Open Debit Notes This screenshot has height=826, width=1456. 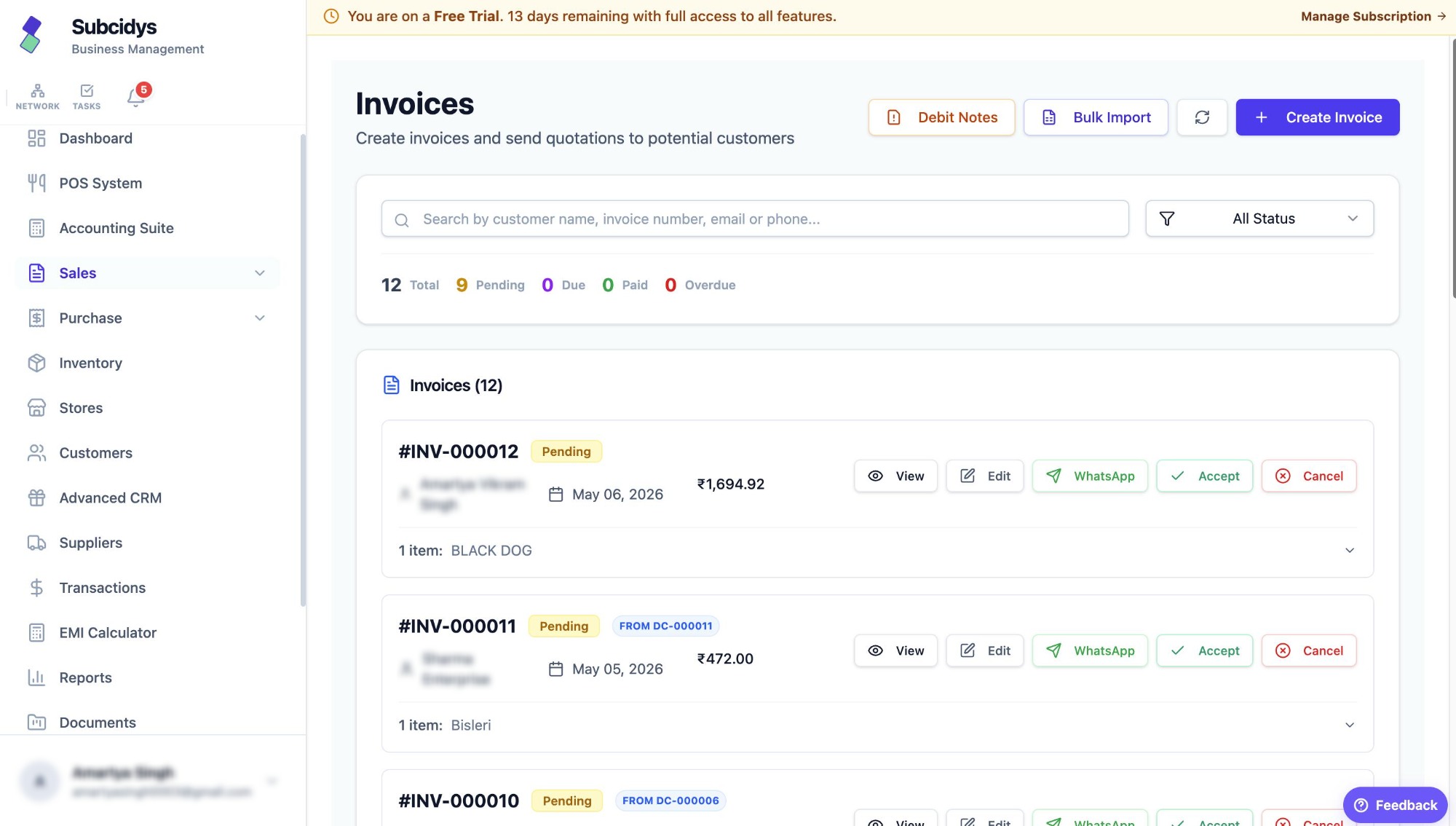coord(941,117)
